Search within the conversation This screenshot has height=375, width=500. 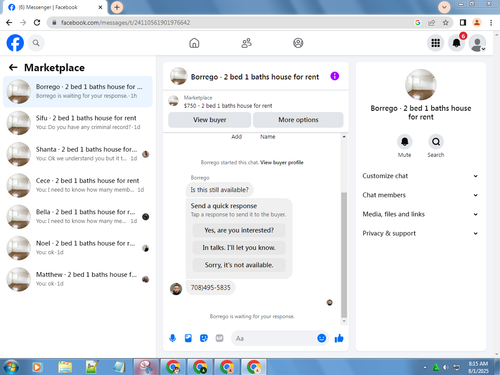click(x=436, y=142)
